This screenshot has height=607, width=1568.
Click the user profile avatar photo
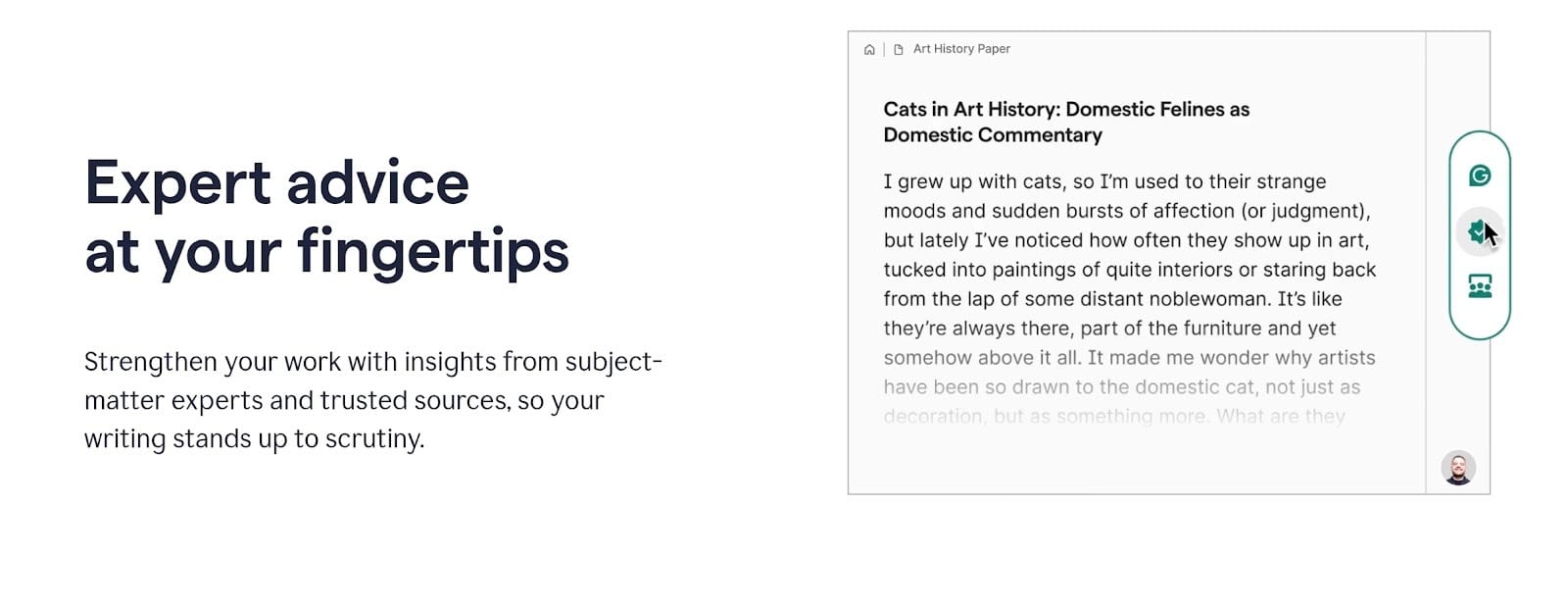[1458, 468]
